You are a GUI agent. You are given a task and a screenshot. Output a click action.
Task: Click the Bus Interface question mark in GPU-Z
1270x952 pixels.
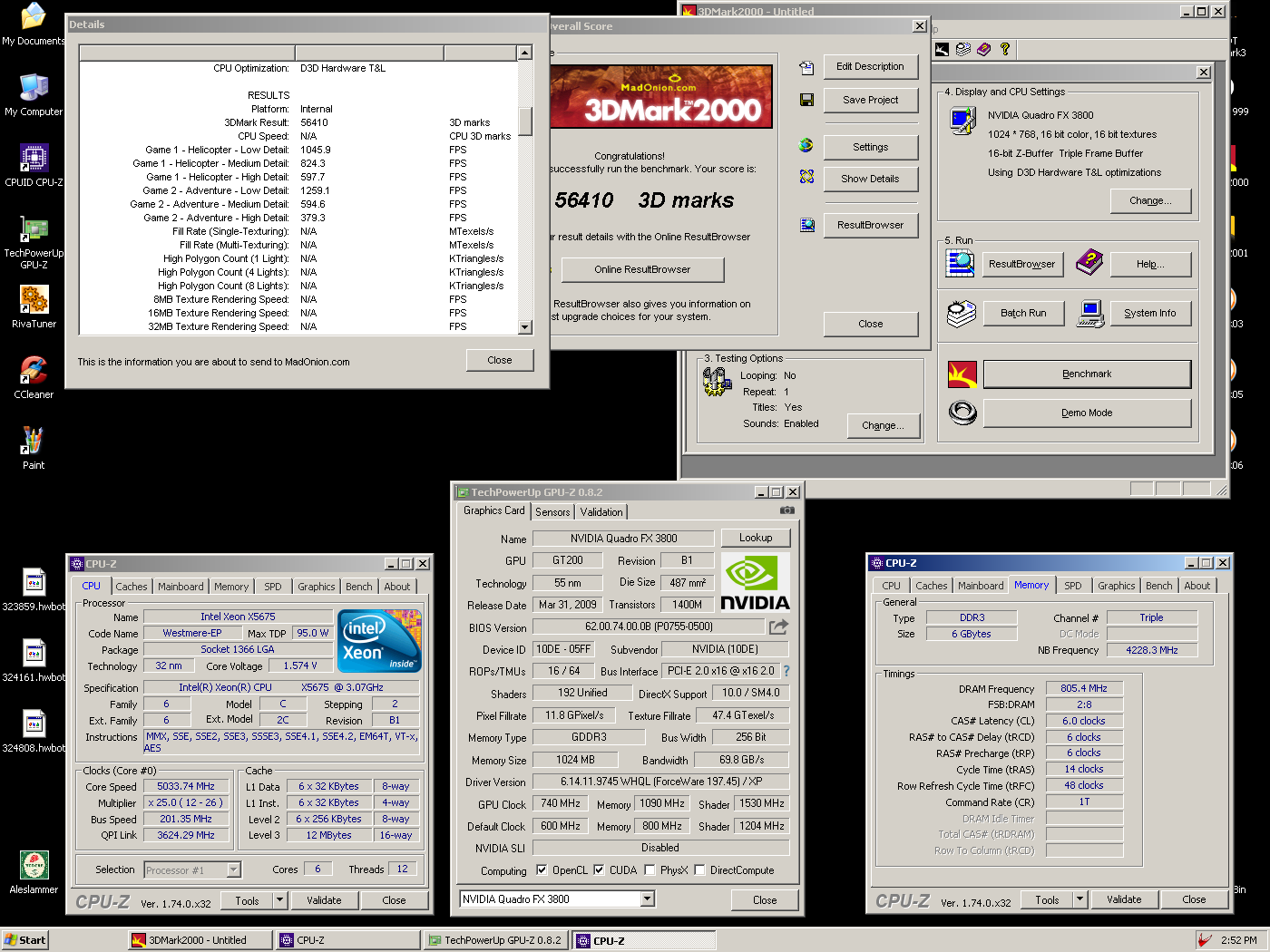point(786,671)
